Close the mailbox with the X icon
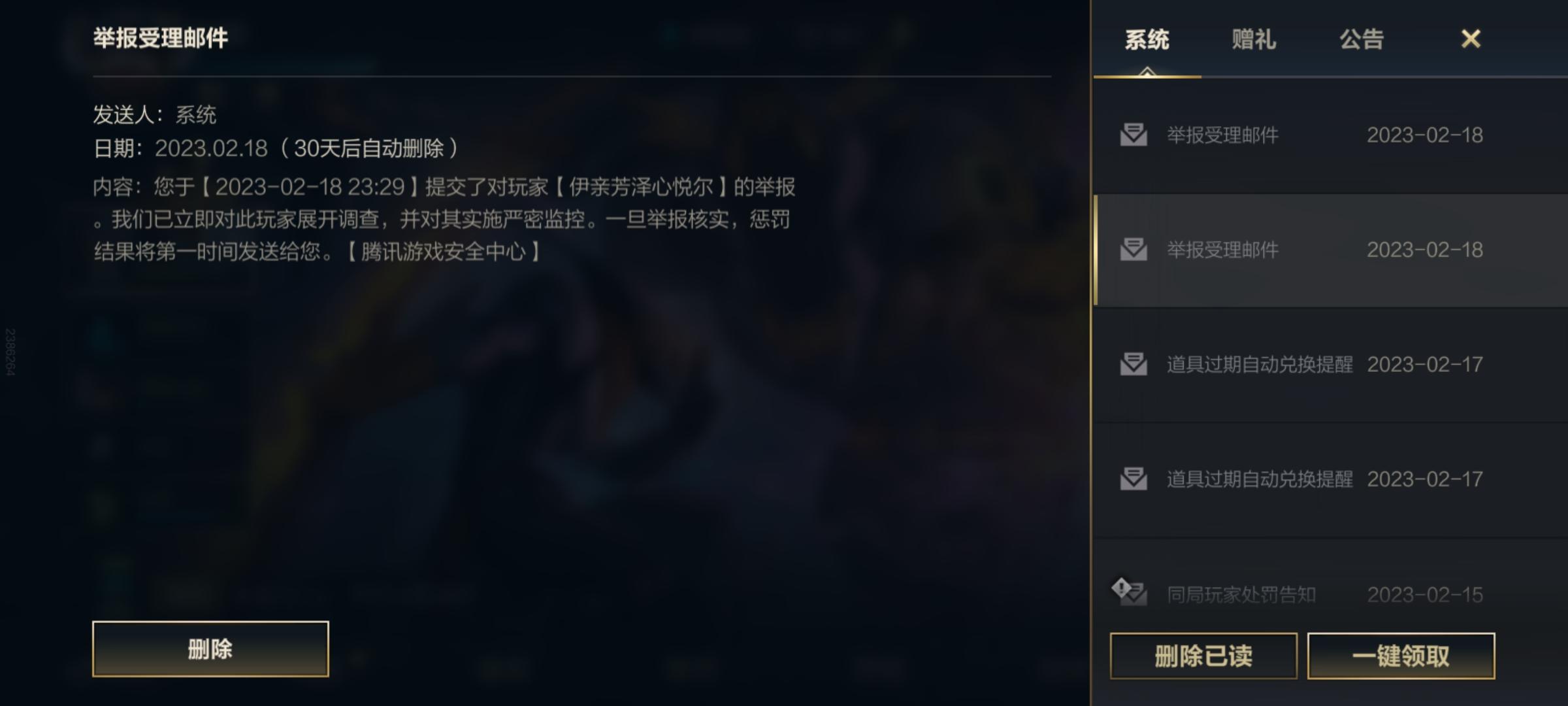 tap(1471, 39)
